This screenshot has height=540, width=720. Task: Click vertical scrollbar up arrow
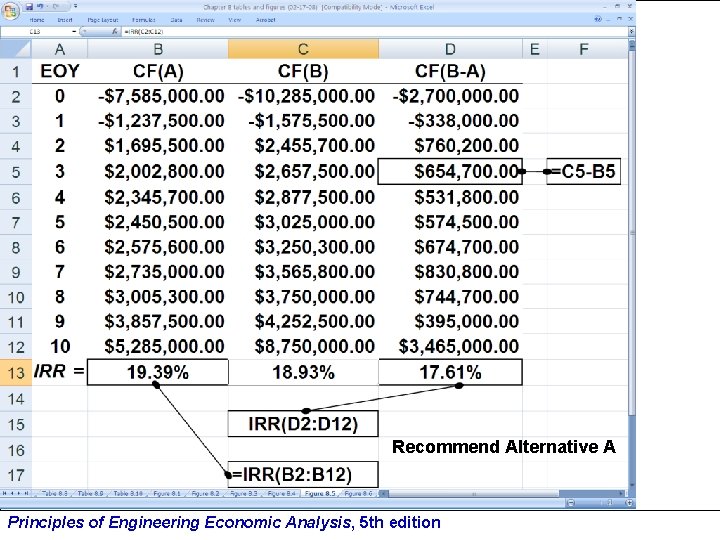[632, 44]
